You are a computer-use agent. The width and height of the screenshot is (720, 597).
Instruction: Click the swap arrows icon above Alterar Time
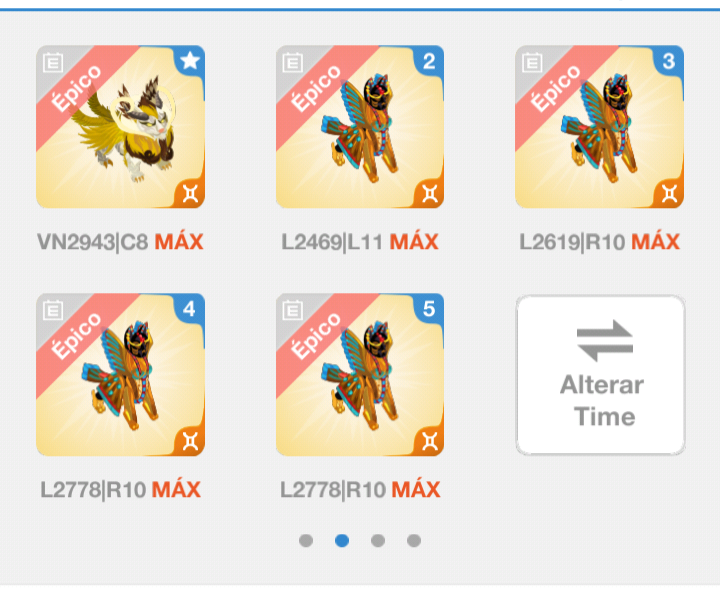(x=605, y=340)
